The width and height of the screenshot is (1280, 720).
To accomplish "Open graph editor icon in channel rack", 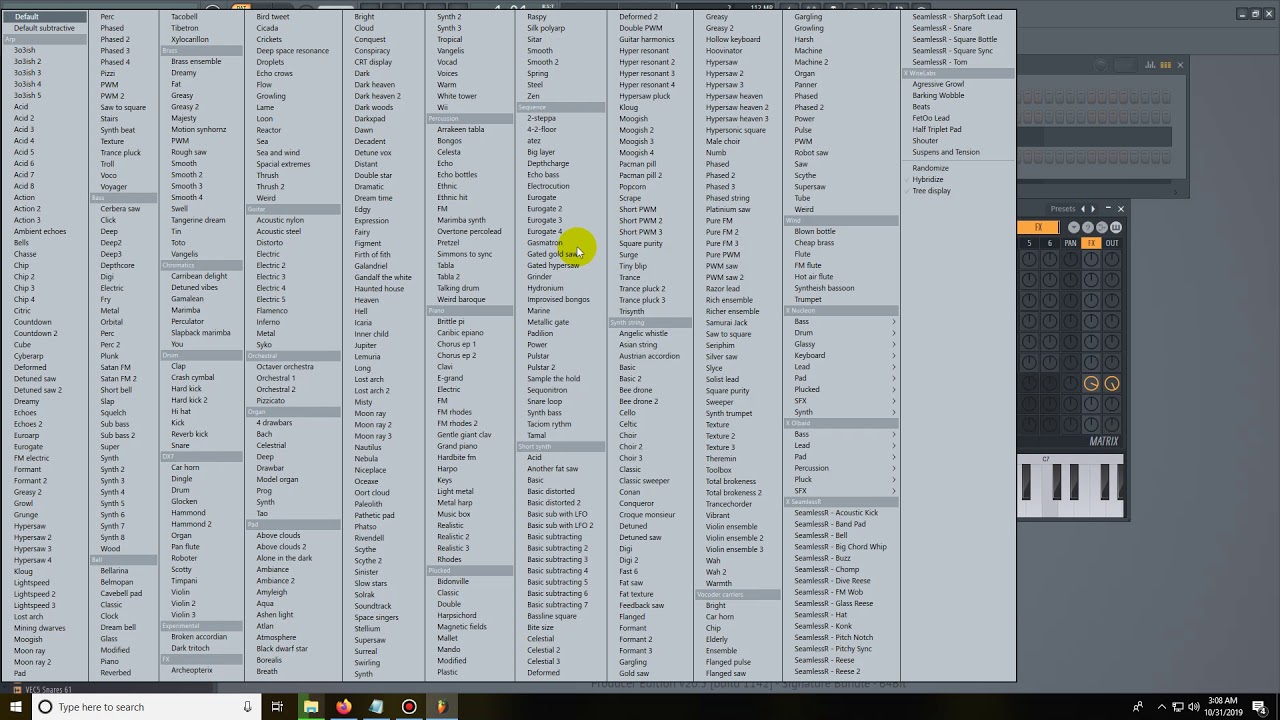I will pyautogui.click(x=1150, y=65).
